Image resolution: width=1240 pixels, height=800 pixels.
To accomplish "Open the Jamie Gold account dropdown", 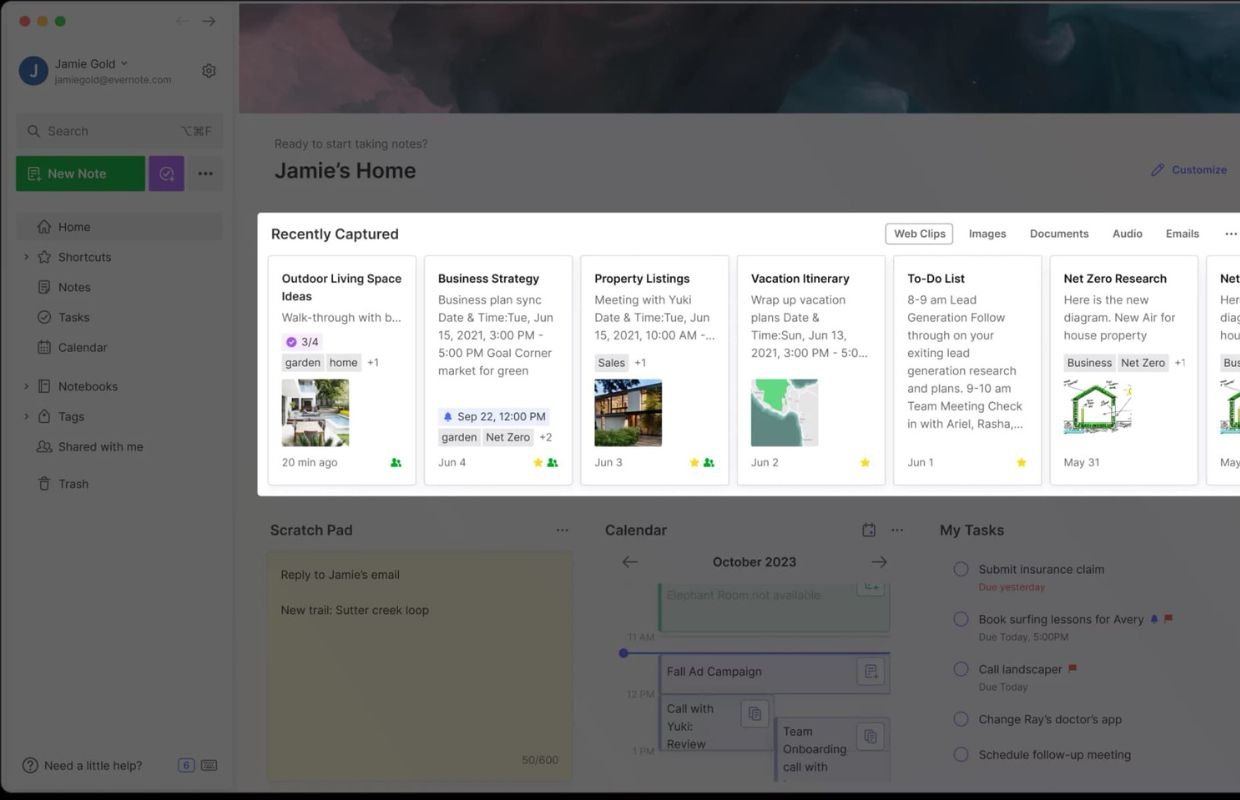I will click(92, 64).
